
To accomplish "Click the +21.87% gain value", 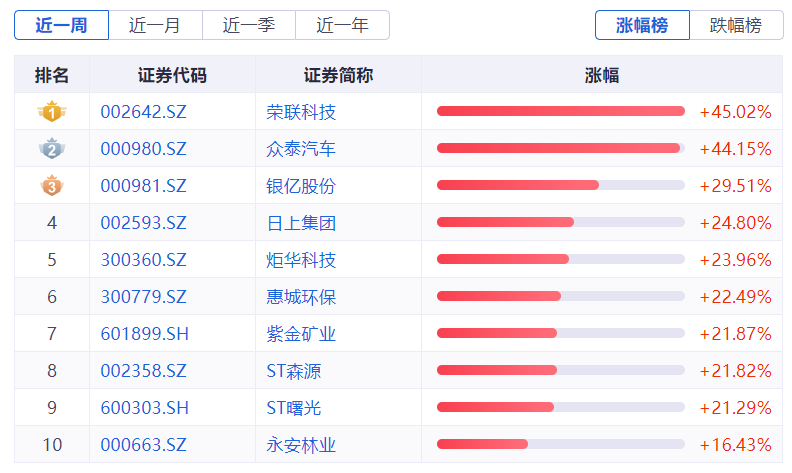I will (x=735, y=334).
